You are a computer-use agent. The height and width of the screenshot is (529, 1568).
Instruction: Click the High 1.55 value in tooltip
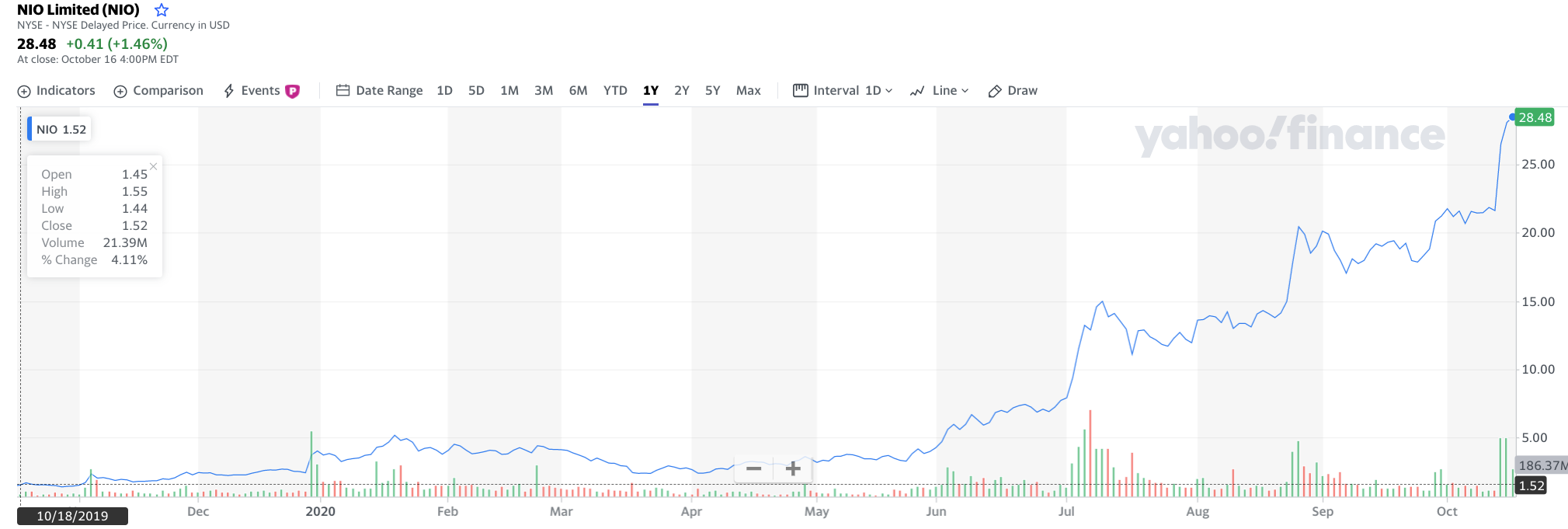(134, 191)
